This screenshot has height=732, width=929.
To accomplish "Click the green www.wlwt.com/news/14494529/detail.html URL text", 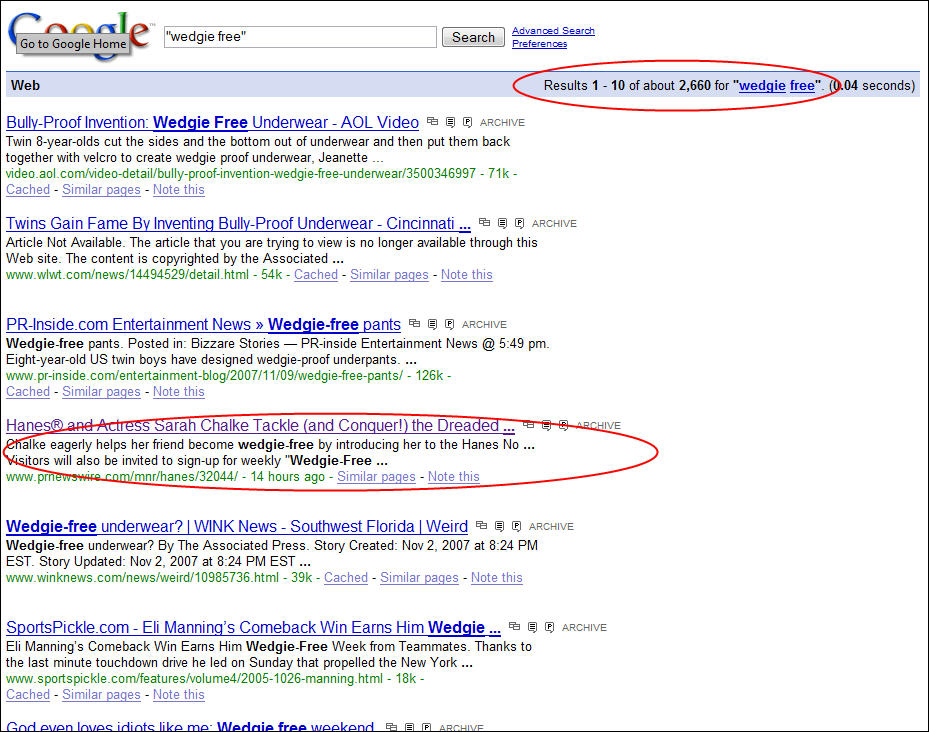I will click(x=127, y=274).
